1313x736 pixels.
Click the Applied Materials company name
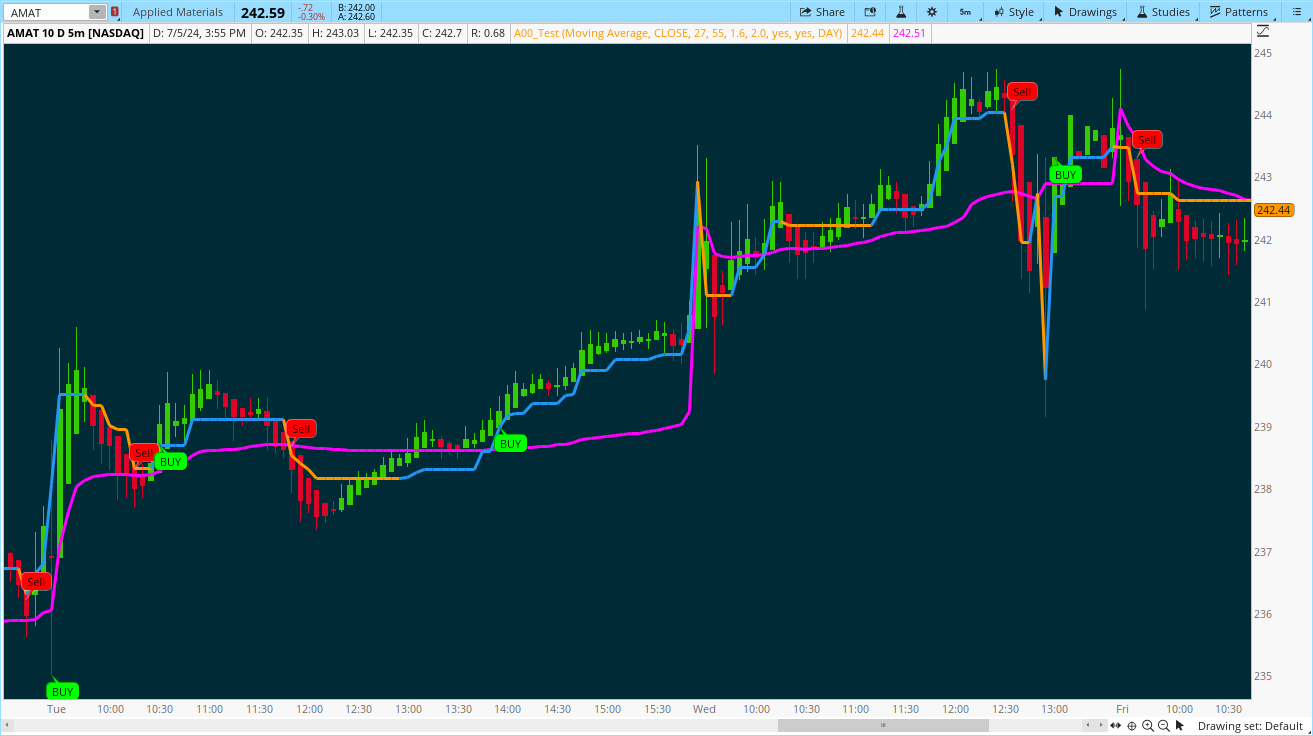(x=178, y=12)
